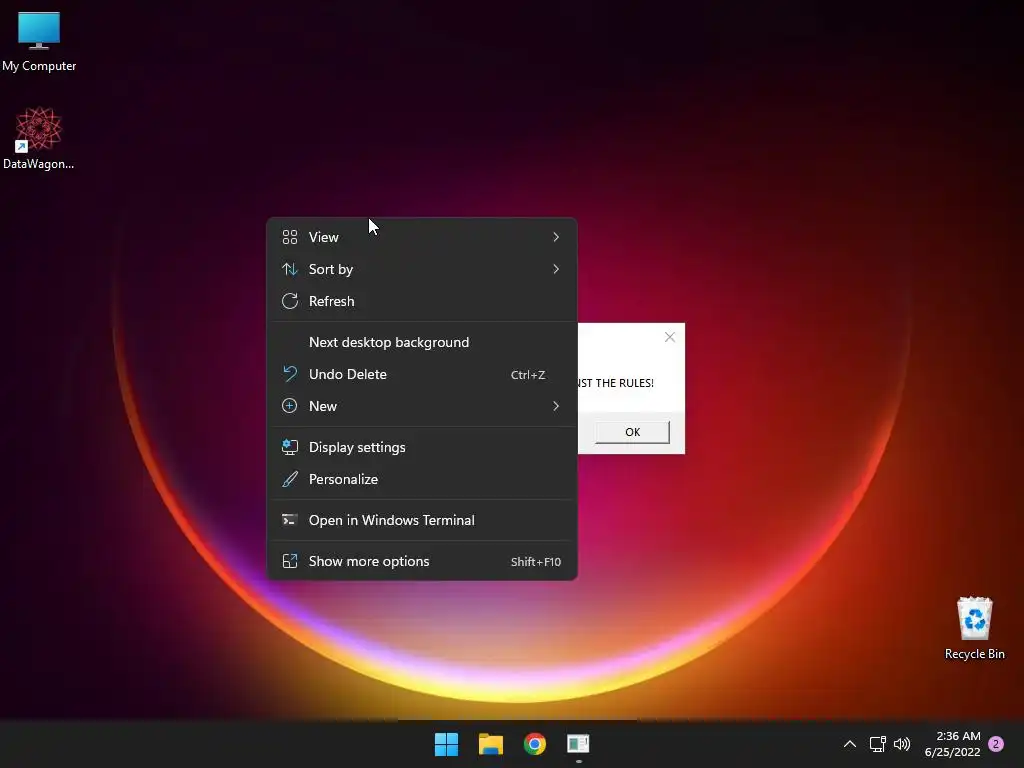This screenshot has width=1024, height=768.
Task: Click the Ctrl+Z shortcut label
Action: [528, 375]
